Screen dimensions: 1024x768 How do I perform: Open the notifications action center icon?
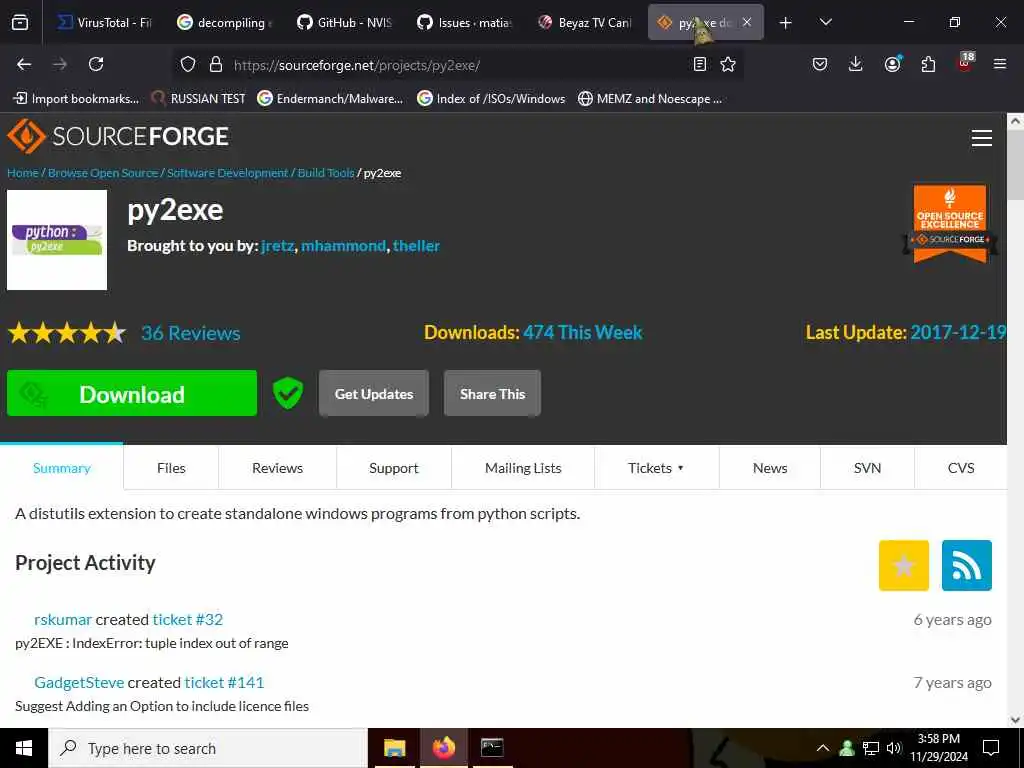(991, 748)
